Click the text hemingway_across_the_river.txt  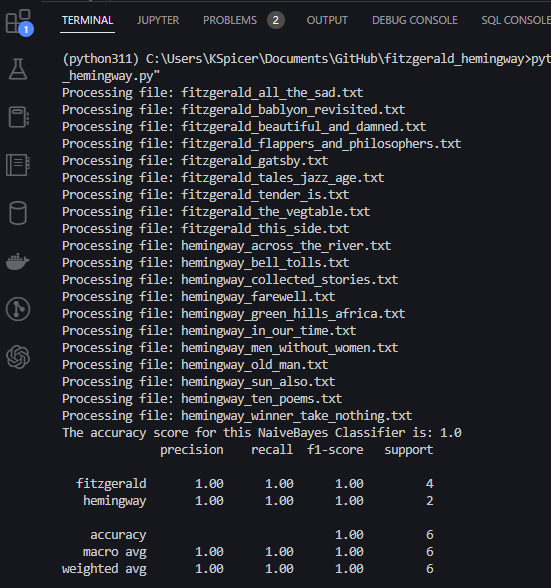pos(286,246)
